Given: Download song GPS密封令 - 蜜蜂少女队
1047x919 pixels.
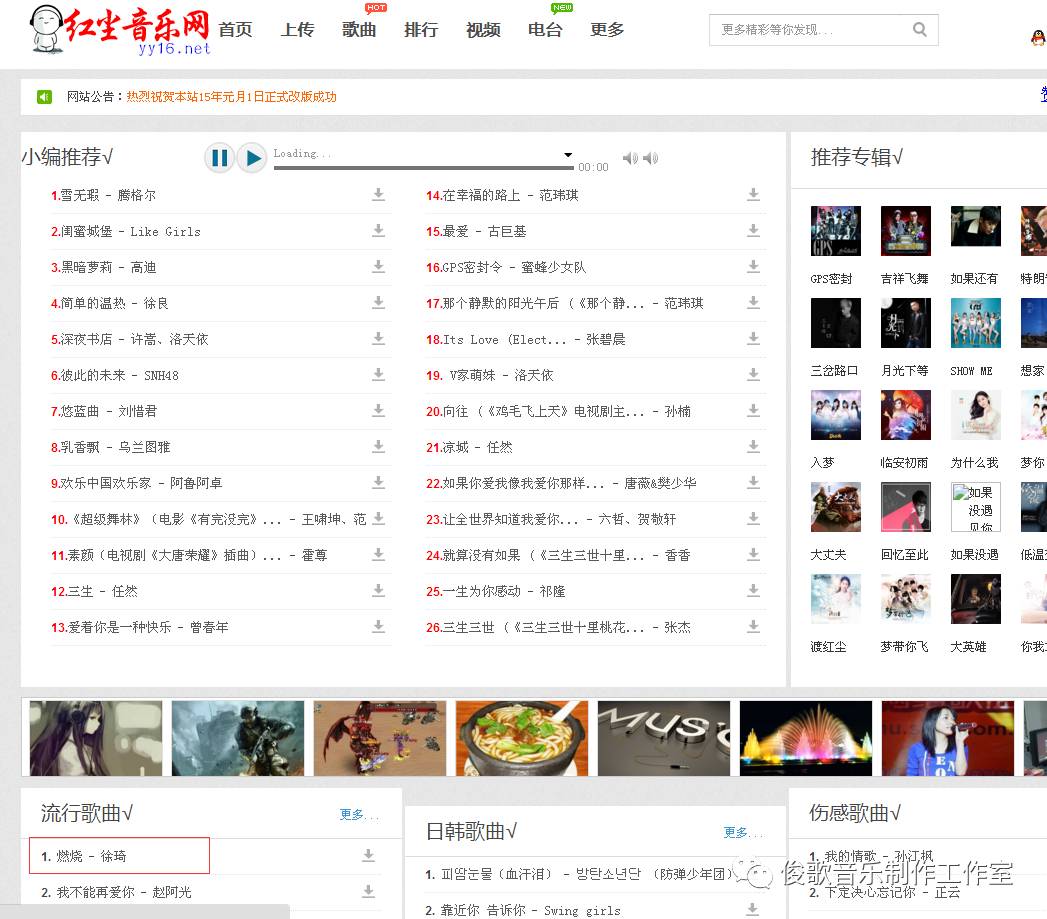Looking at the screenshot, I should coord(753,266).
